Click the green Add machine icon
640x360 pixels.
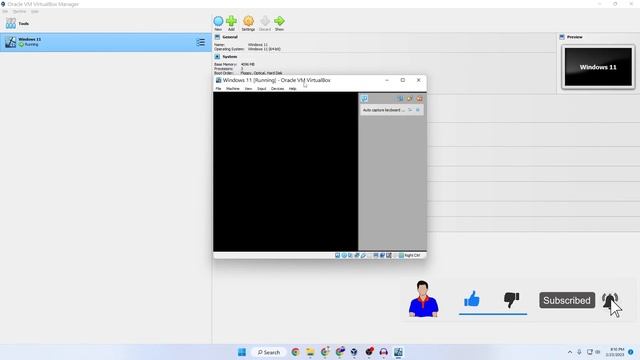click(x=231, y=21)
